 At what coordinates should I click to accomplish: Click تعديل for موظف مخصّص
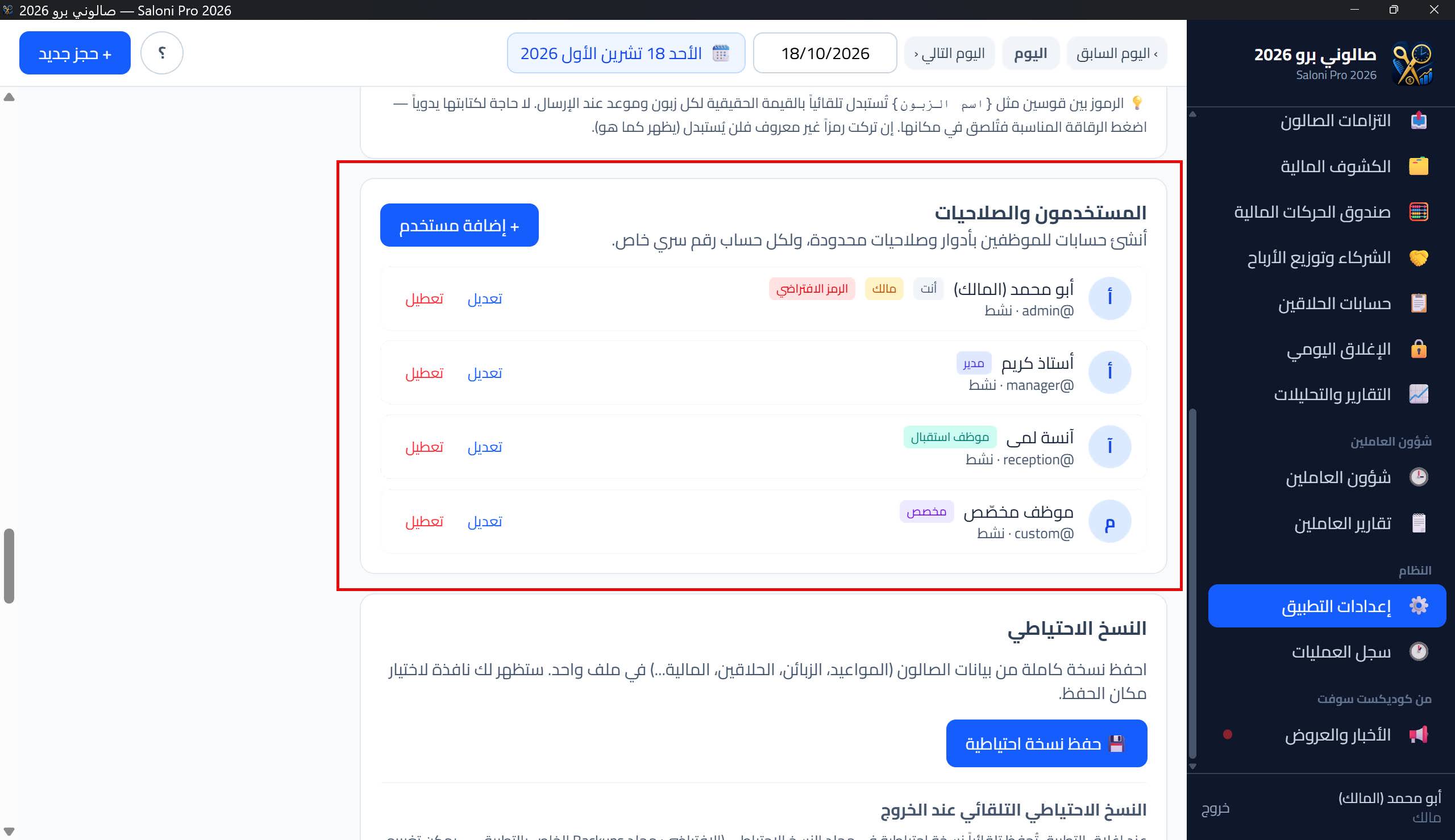(485, 521)
